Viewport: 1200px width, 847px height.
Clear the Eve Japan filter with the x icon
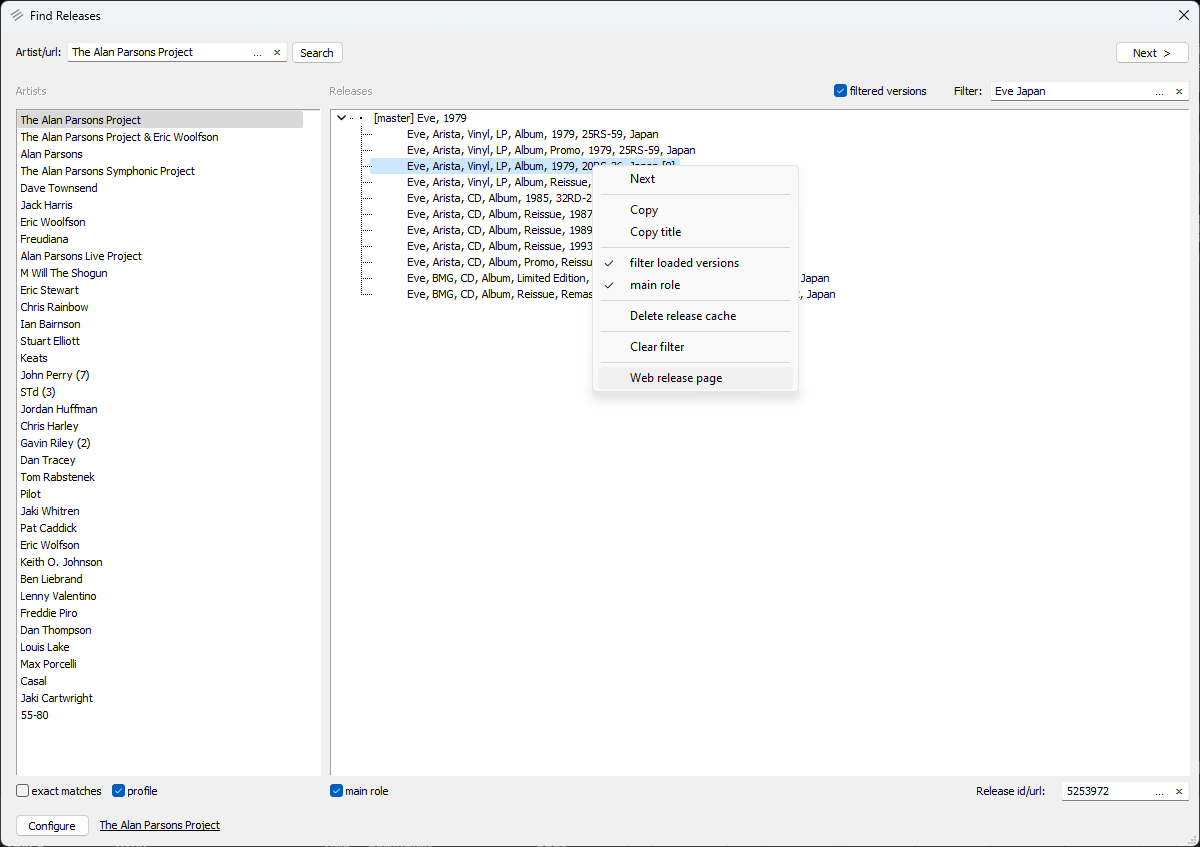[x=1178, y=91]
